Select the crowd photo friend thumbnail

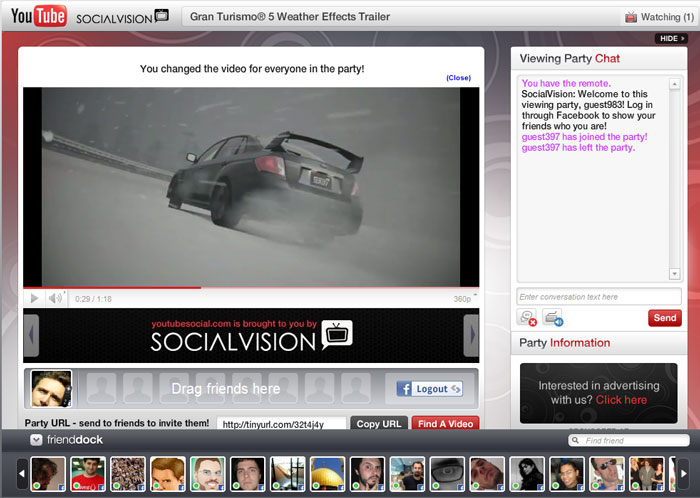128,474
